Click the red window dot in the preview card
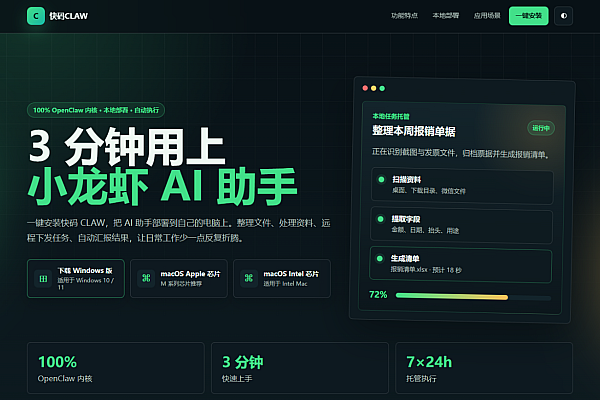This screenshot has height=400, width=600. click(x=365, y=88)
